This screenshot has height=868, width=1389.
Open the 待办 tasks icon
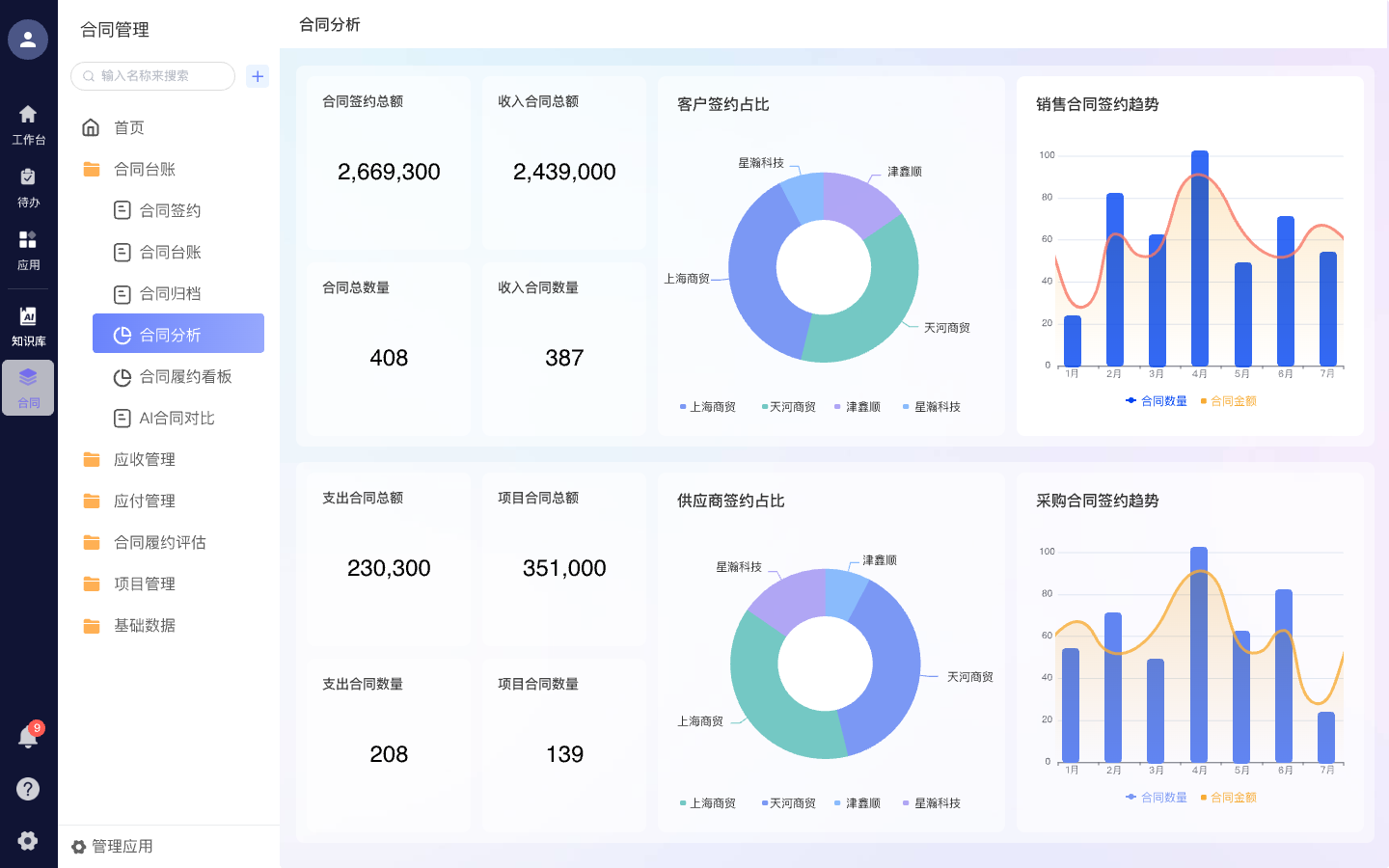point(28,187)
